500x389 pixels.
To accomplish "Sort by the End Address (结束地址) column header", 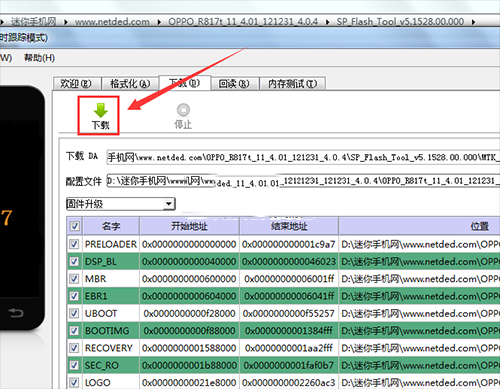I will pyautogui.click(x=289, y=226).
